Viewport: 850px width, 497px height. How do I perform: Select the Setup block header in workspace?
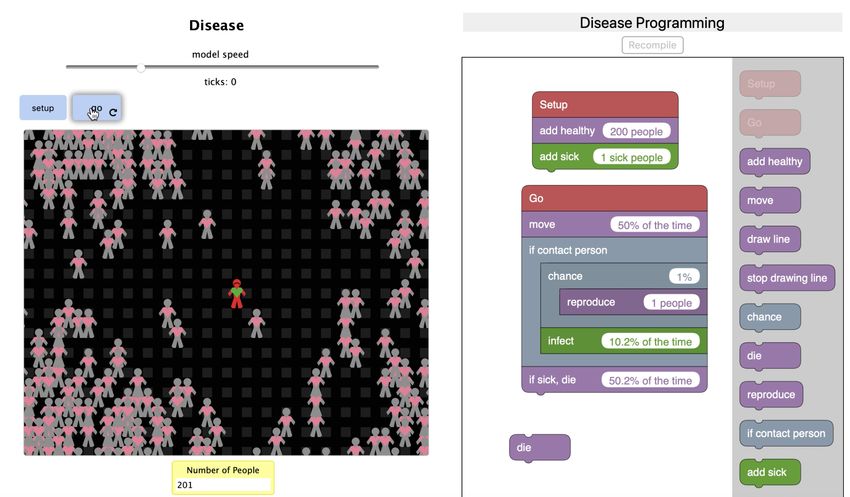pyautogui.click(x=605, y=105)
